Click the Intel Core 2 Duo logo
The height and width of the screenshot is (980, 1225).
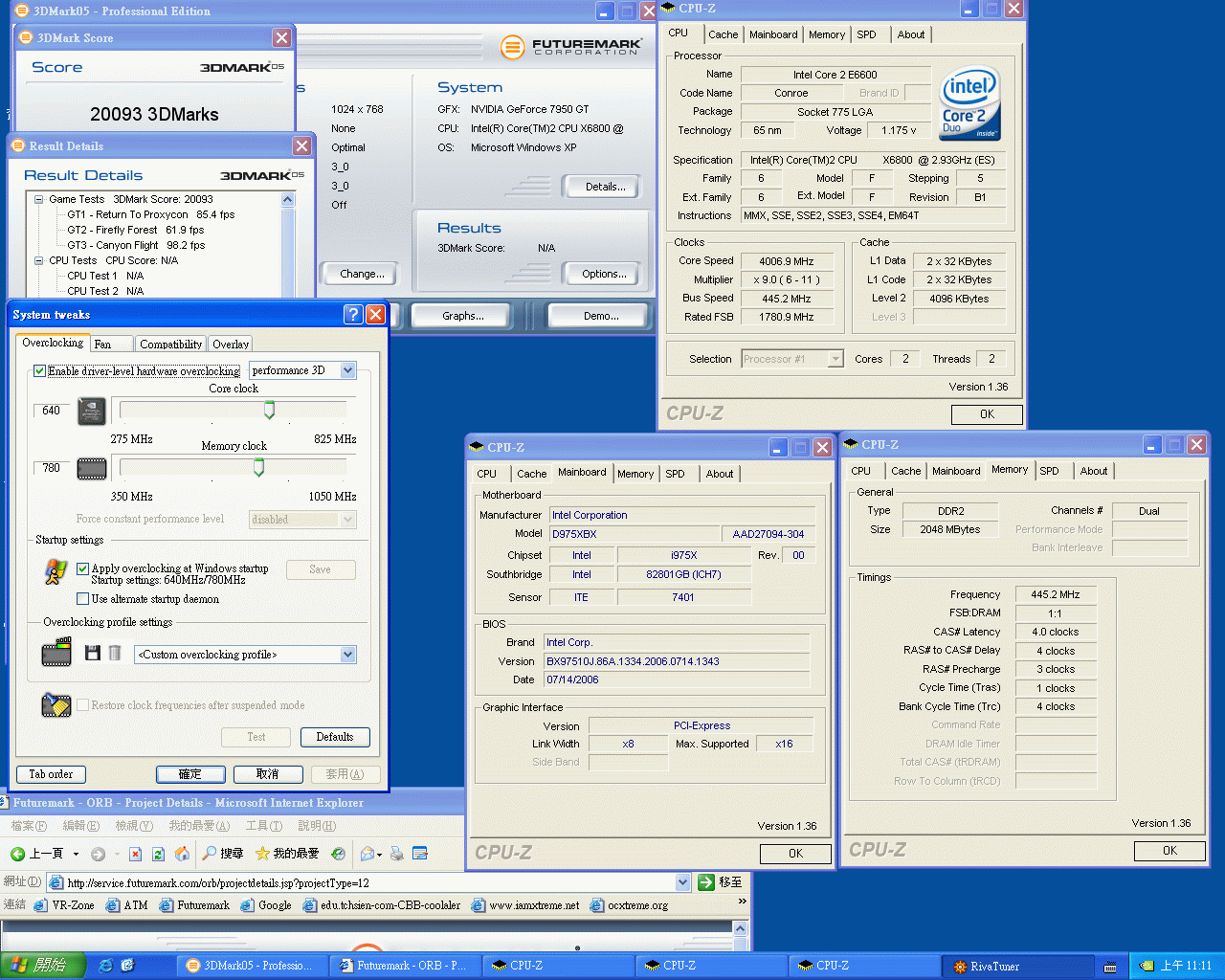969,103
